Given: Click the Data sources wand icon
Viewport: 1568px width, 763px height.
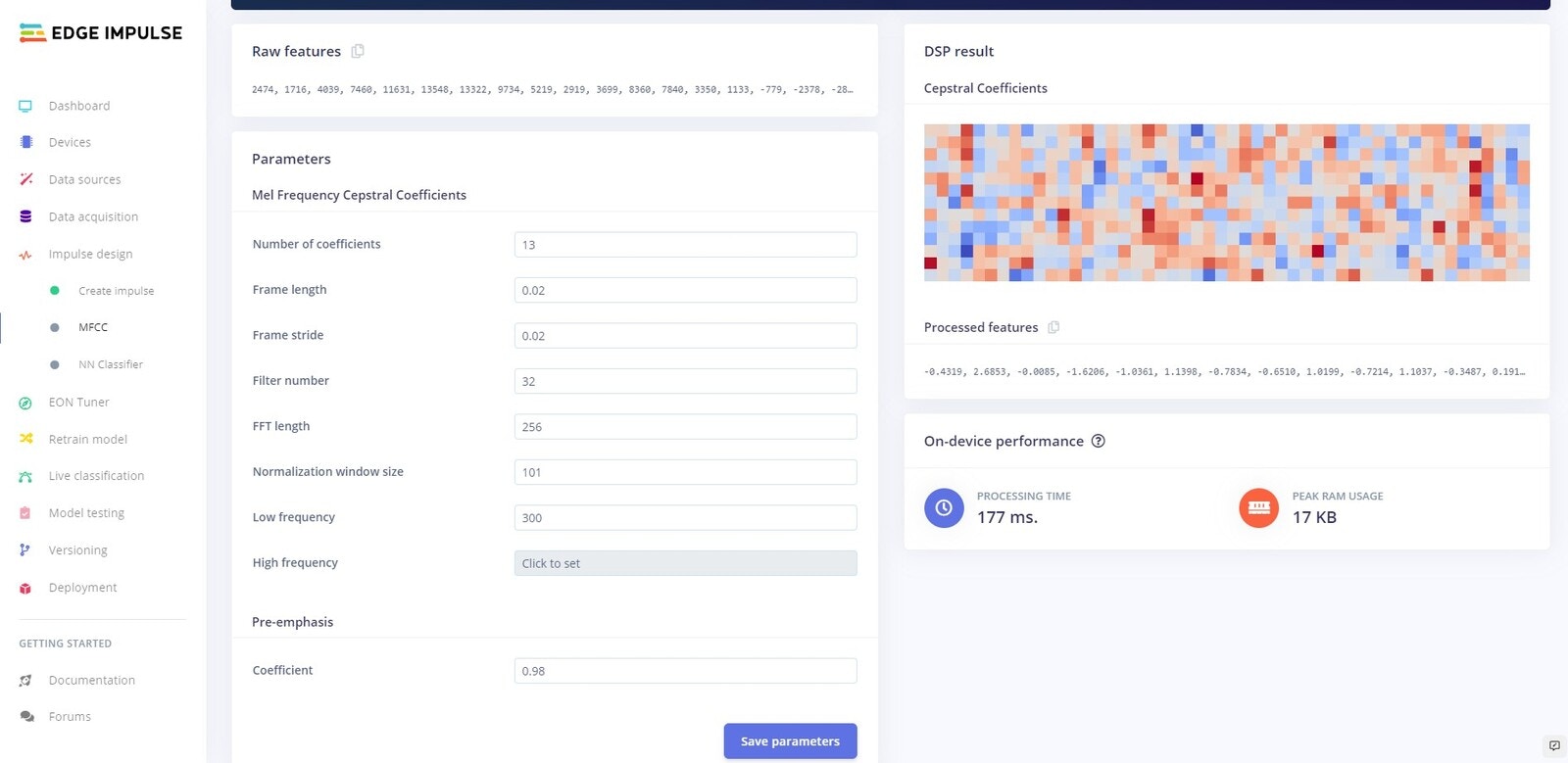Looking at the screenshot, I should tap(26, 179).
